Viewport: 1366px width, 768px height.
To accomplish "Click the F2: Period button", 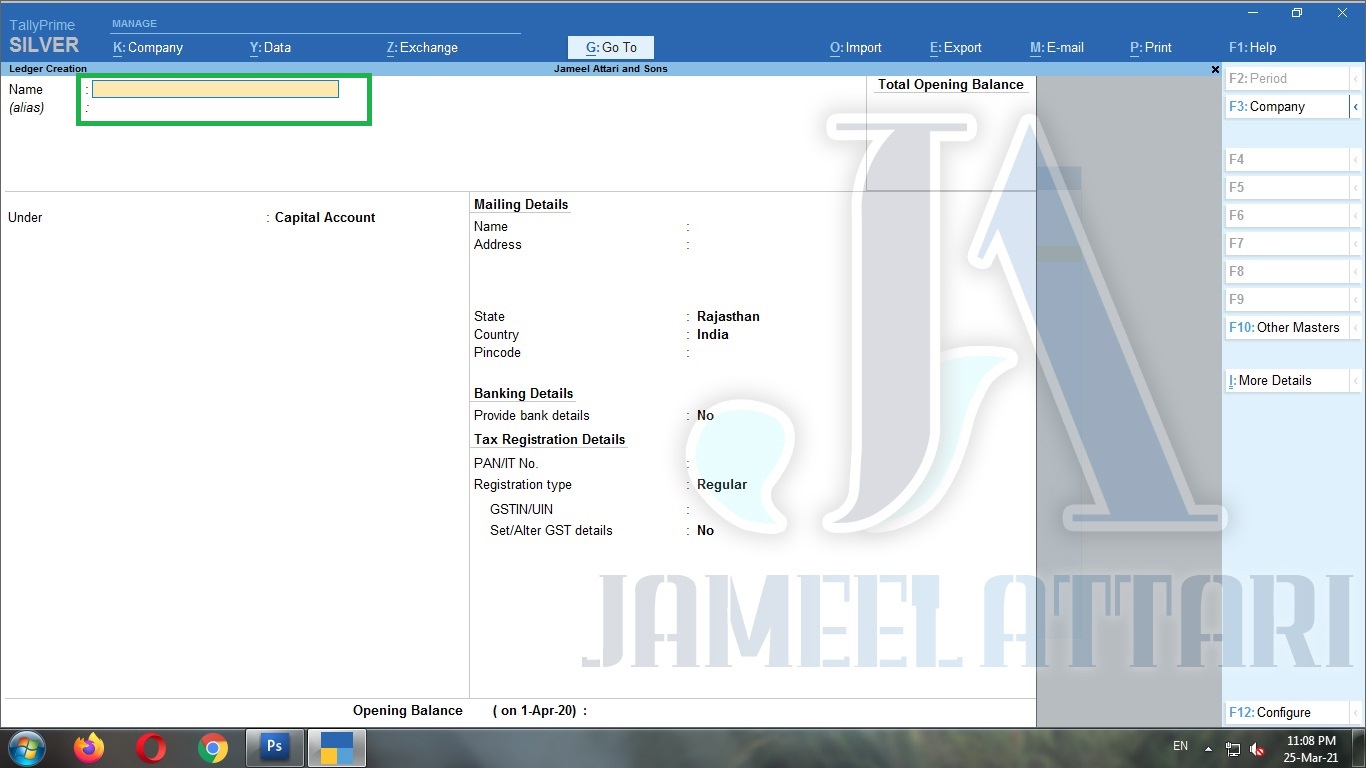I will click(x=1287, y=78).
